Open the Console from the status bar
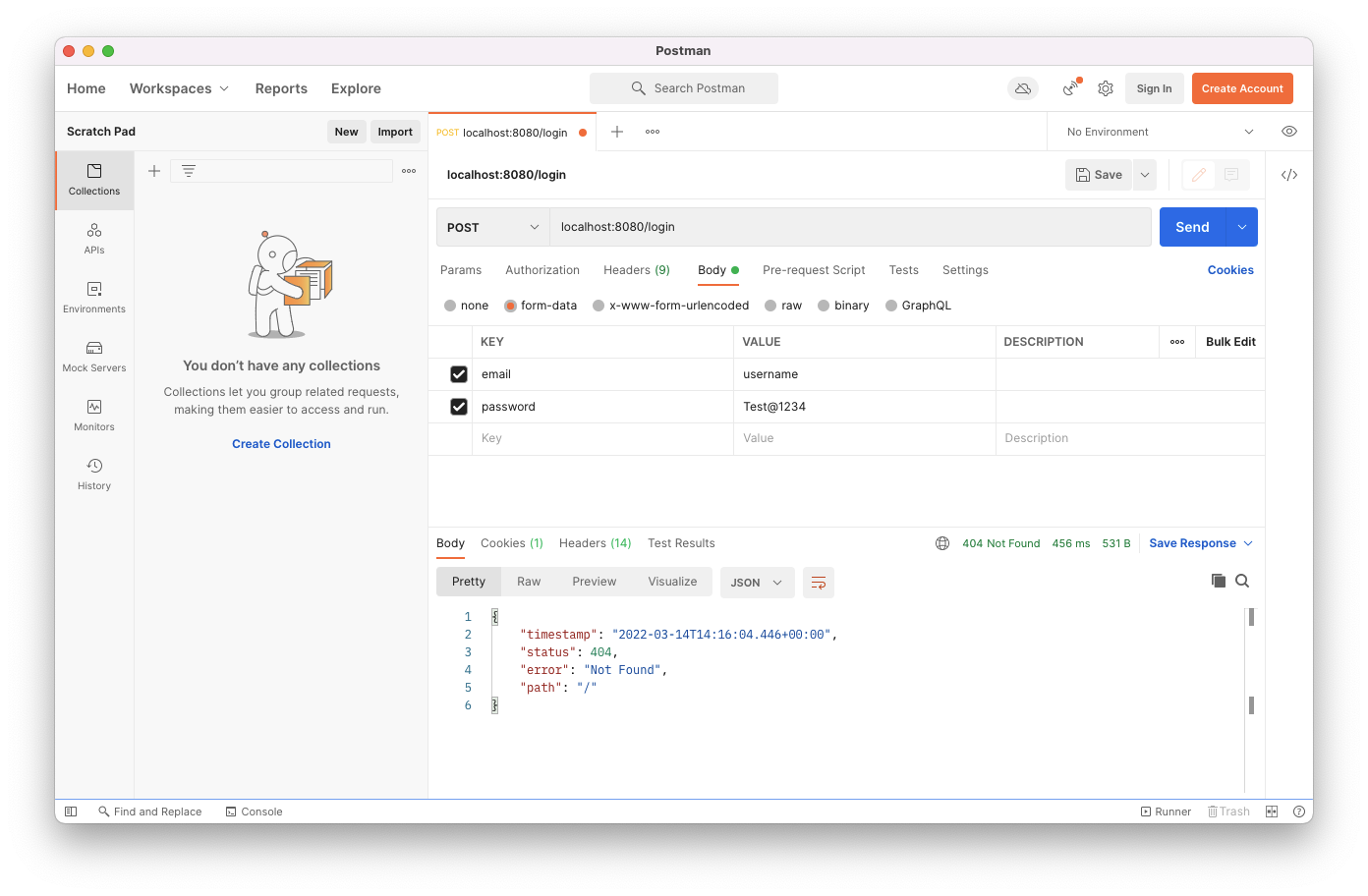Viewport: 1368px width, 896px height. [255, 812]
